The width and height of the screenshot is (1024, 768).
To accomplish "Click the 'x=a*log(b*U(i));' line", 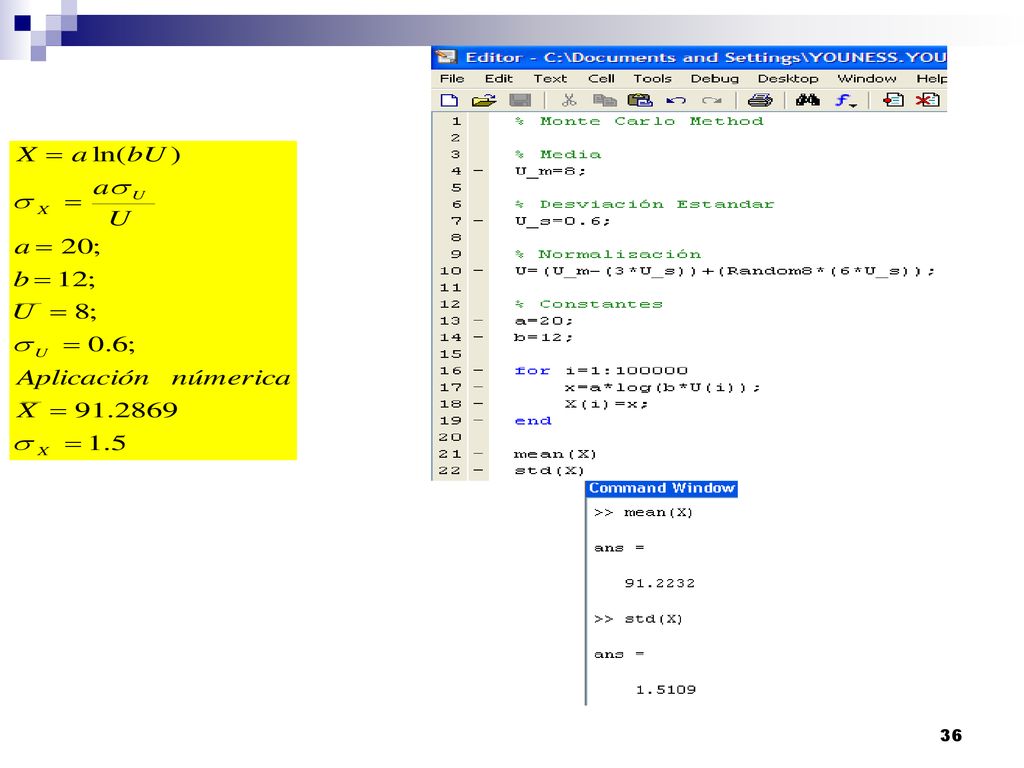I will click(662, 388).
